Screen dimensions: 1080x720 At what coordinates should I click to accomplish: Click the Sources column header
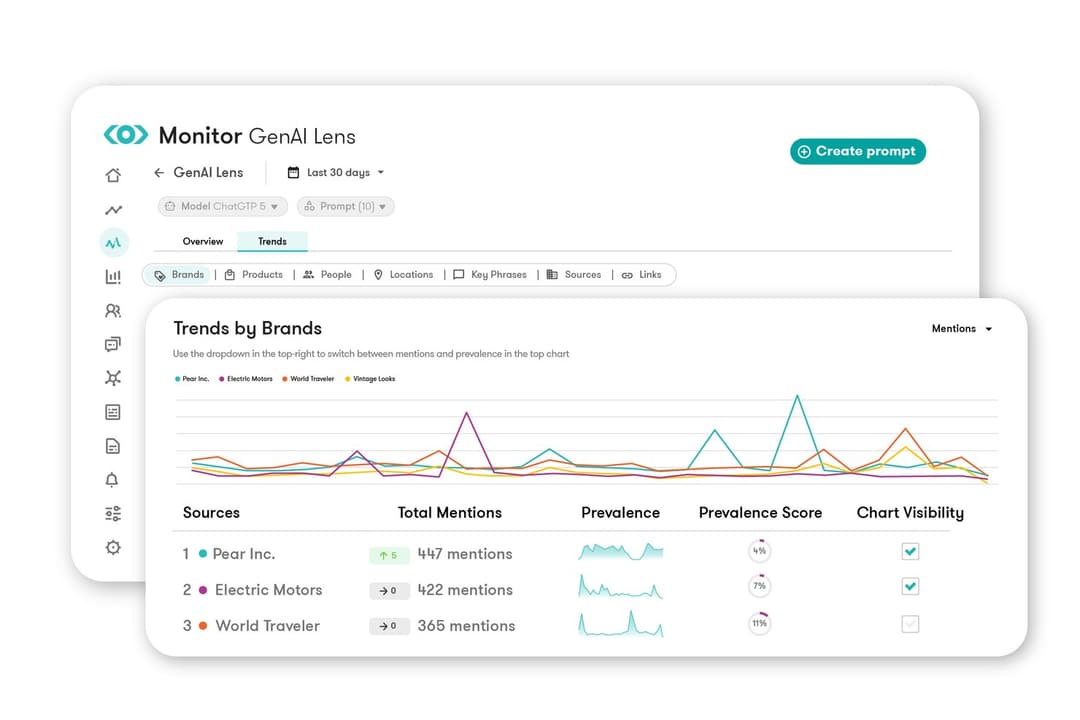[211, 513]
